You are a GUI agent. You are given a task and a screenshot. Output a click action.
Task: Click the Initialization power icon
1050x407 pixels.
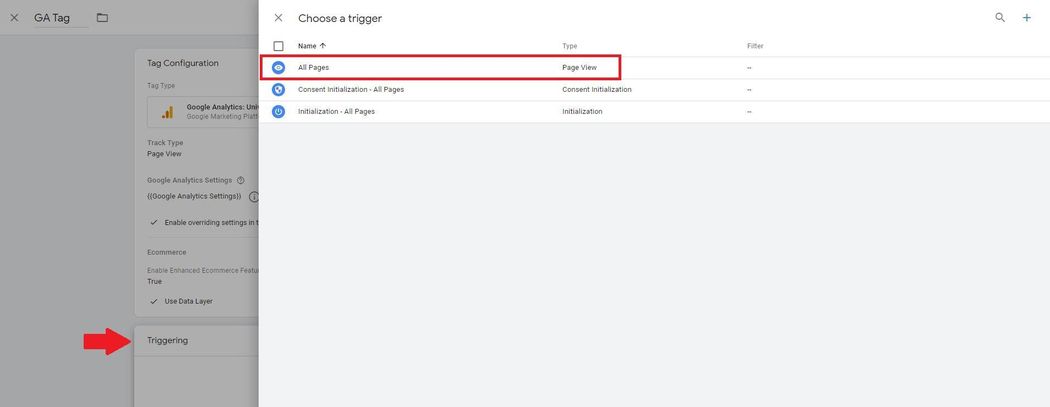click(279, 112)
